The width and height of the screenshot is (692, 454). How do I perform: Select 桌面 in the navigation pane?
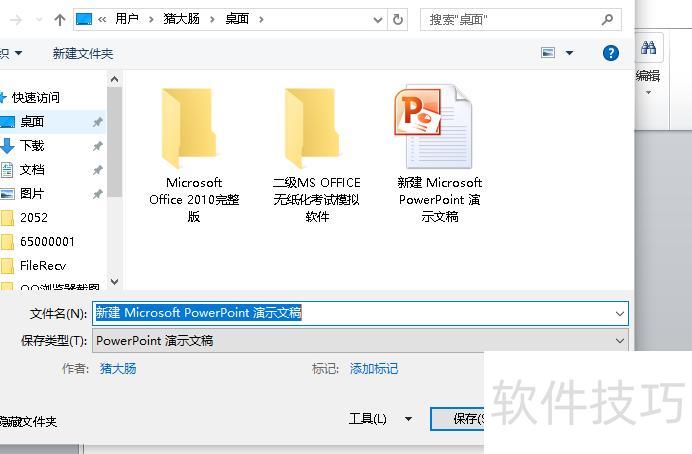point(32,121)
